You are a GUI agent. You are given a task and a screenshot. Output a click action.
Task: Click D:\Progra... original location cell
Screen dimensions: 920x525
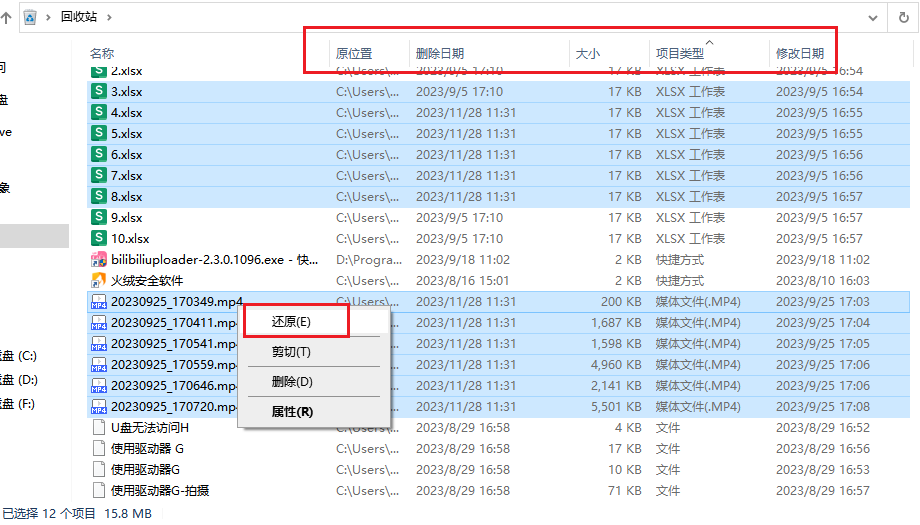369,260
